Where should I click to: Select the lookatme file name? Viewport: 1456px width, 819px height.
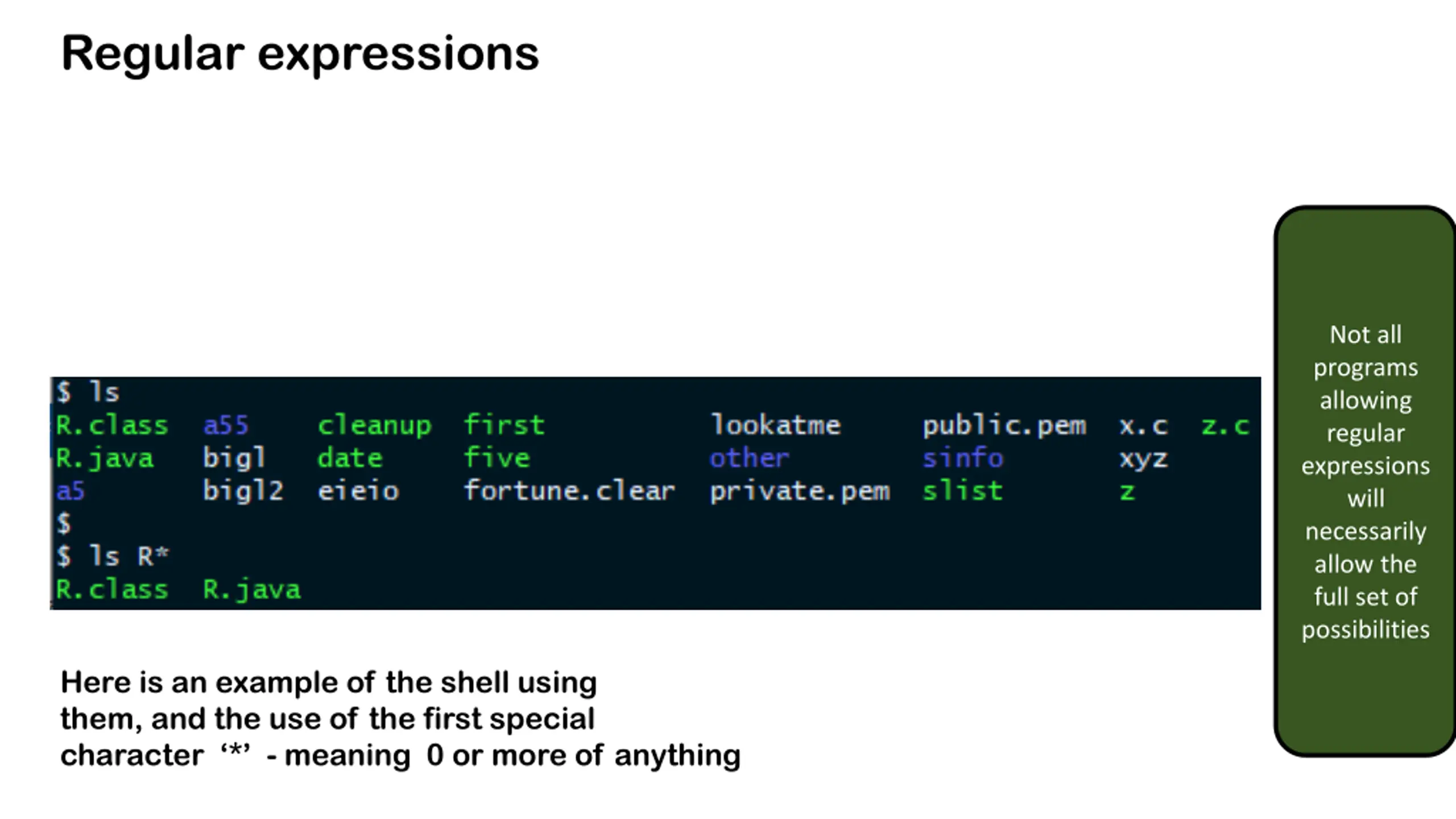coord(776,425)
